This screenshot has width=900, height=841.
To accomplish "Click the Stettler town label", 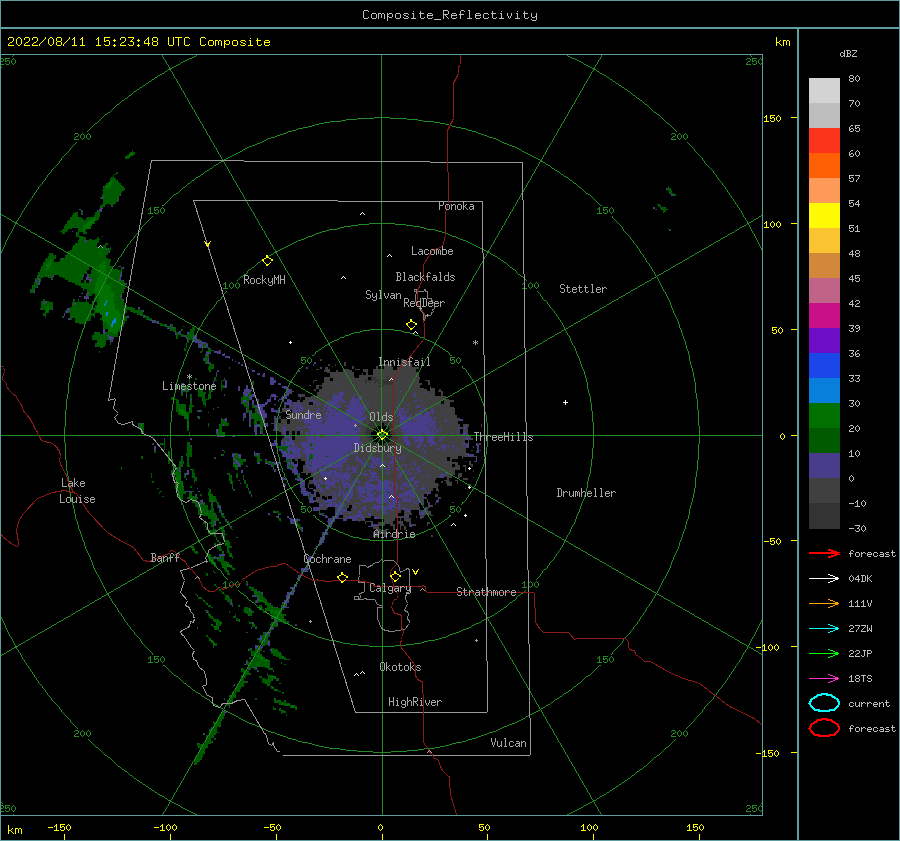I will point(583,289).
